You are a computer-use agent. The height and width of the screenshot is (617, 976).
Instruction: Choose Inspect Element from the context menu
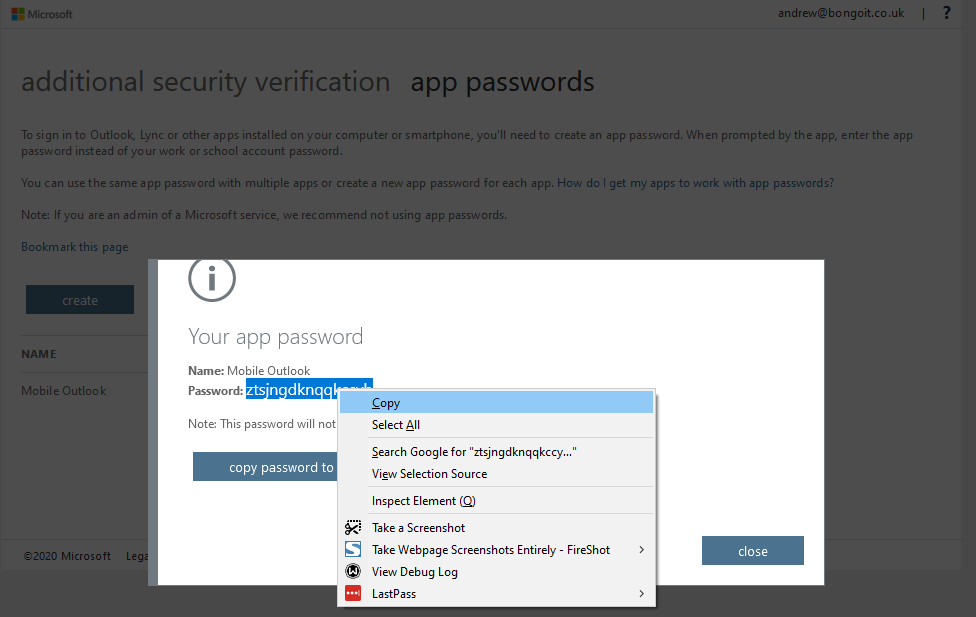(496, 501)
